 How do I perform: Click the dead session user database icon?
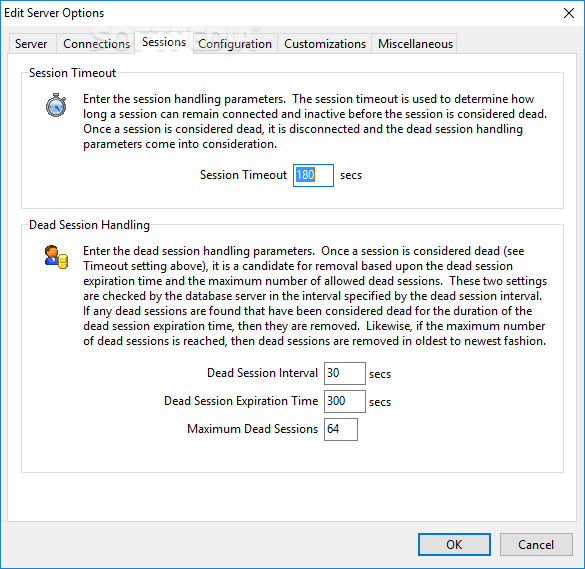56,257
